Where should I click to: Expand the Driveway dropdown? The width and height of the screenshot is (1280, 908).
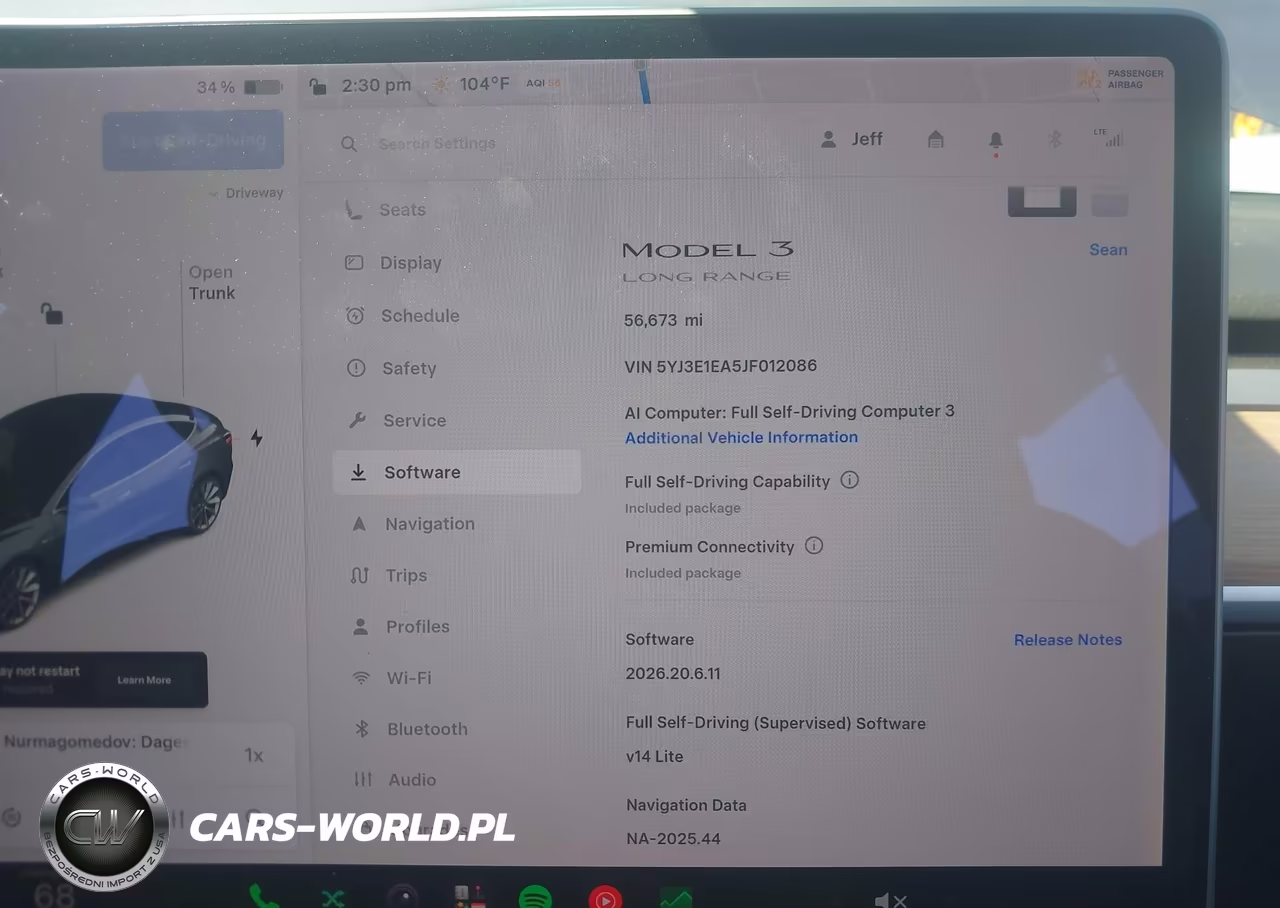click(x=246, y=193)
